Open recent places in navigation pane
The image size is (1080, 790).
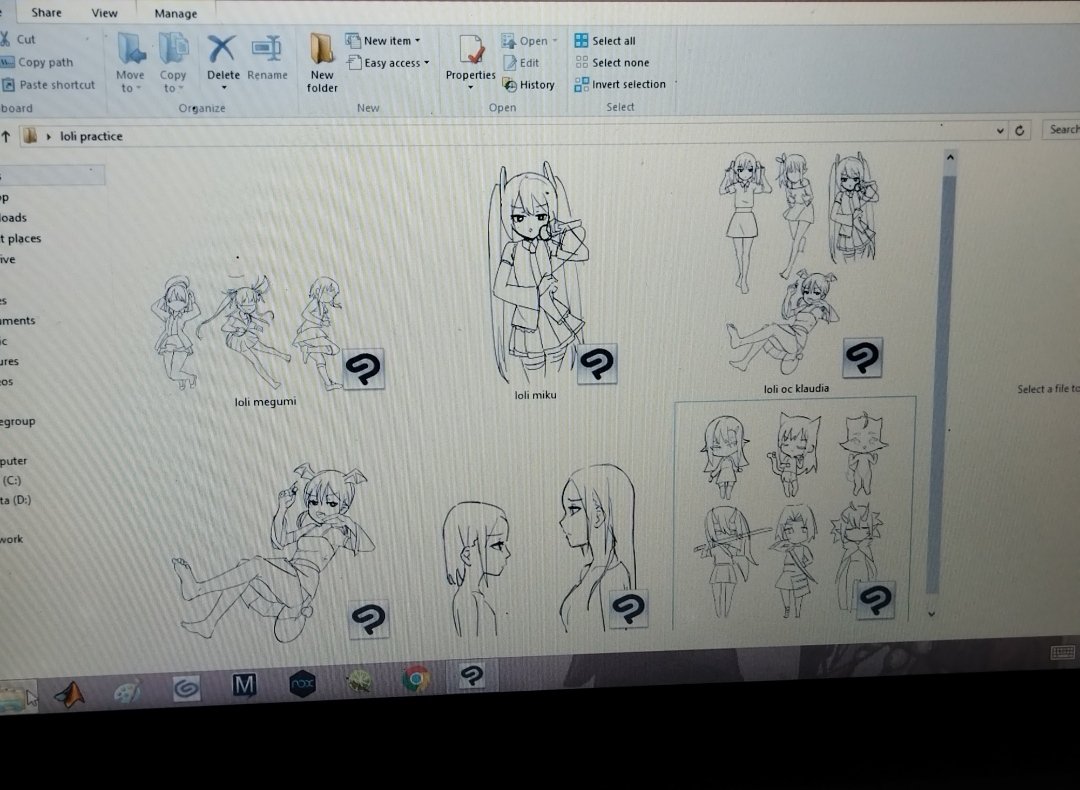[x=21, y=238]
